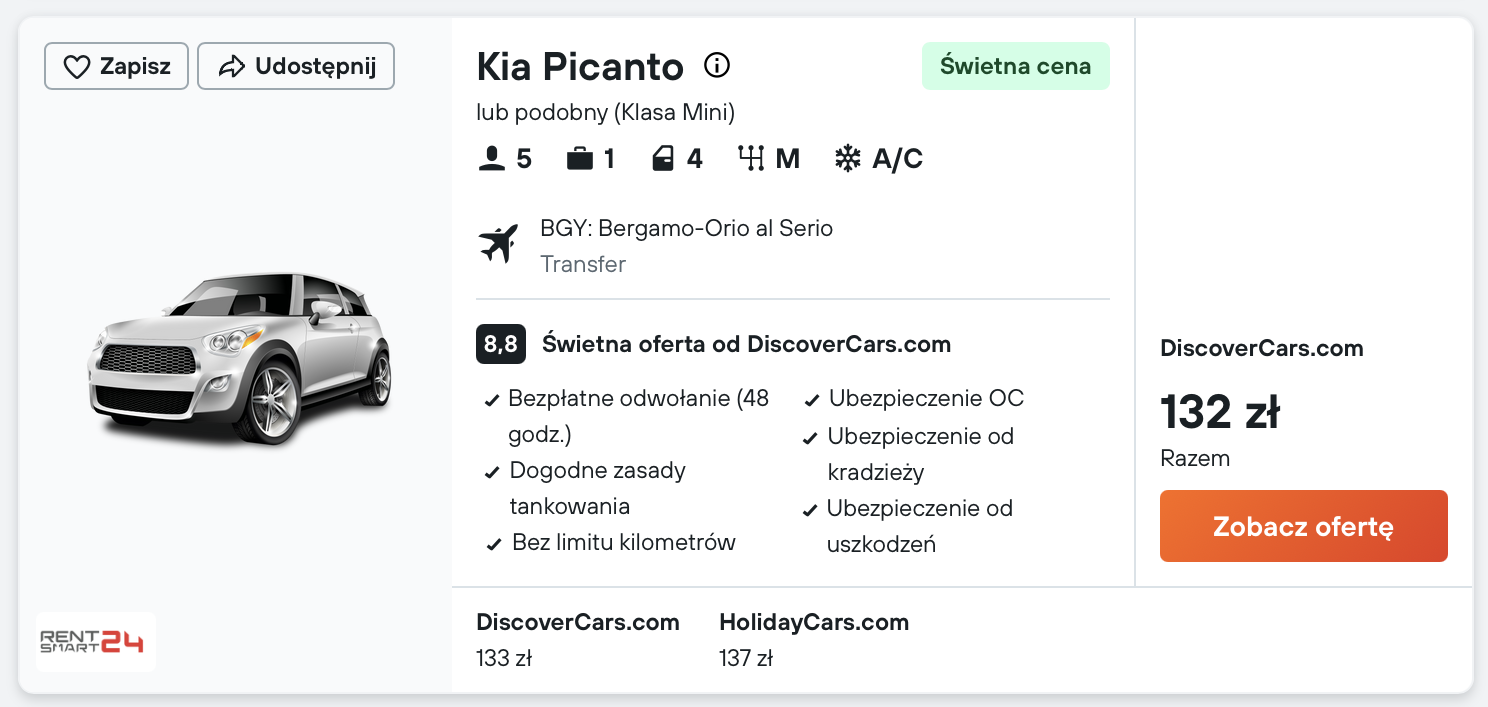Click the Kia Picanto title
Screen dimensions: 1488x707
pyautogui.click(x=580, y=67)
